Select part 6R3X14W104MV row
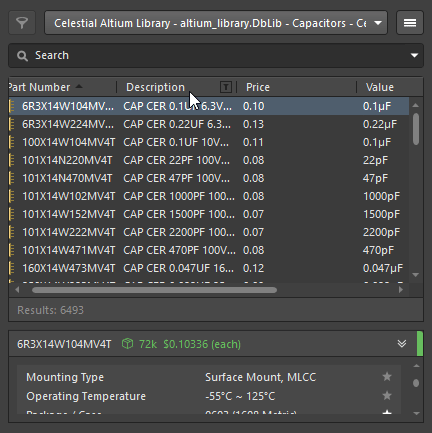 209,106
